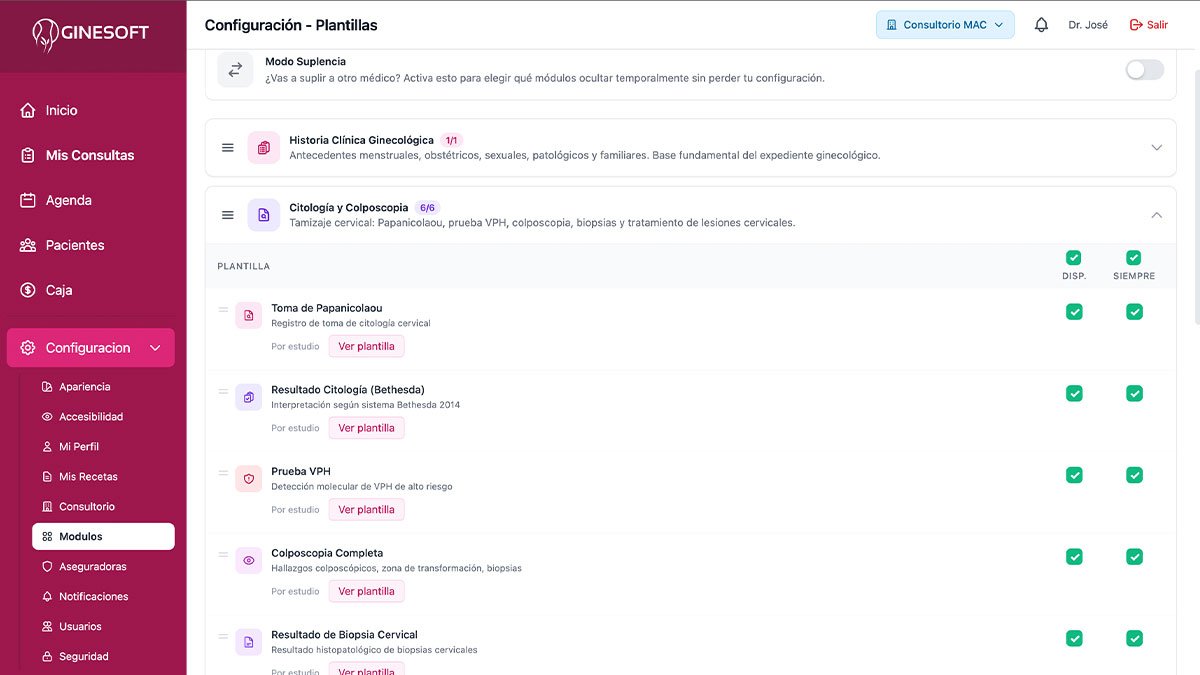Enable the Modo Suplencia toggle switch

tap(1144, 70)
